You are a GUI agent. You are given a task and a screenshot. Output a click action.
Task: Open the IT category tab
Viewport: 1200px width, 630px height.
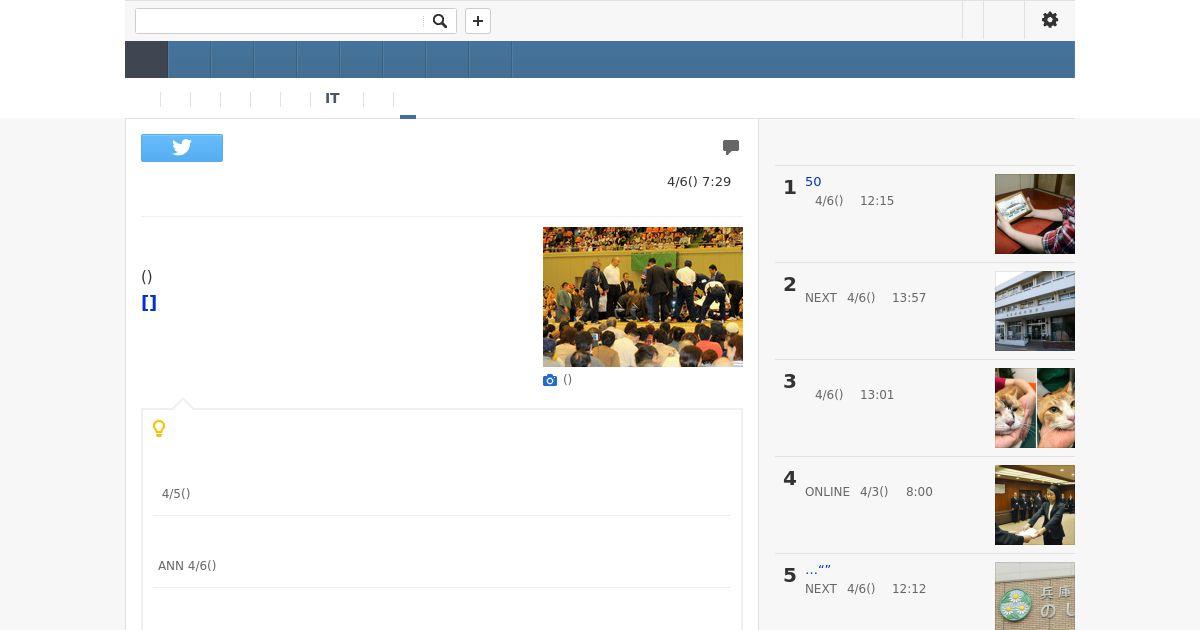point(332,99)
